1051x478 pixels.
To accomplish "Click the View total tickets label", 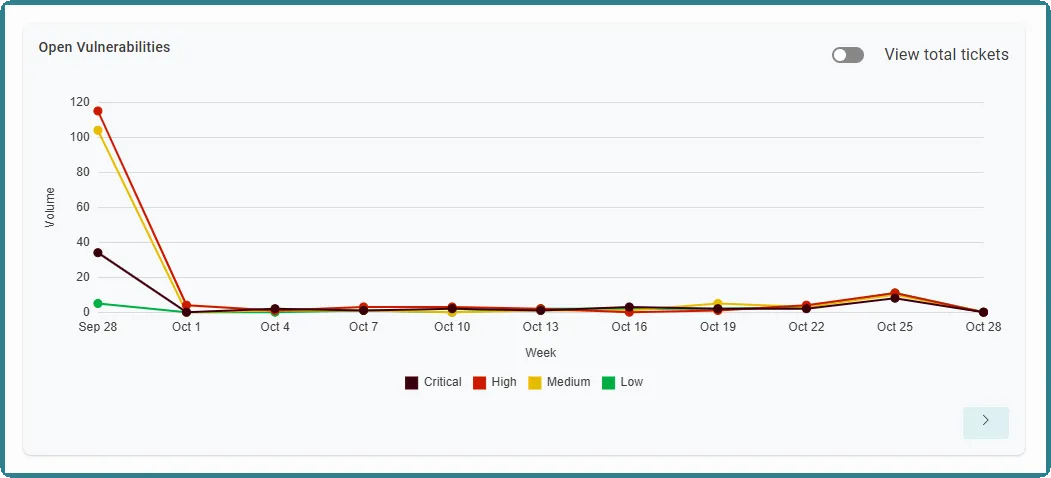I will (946, 55).
